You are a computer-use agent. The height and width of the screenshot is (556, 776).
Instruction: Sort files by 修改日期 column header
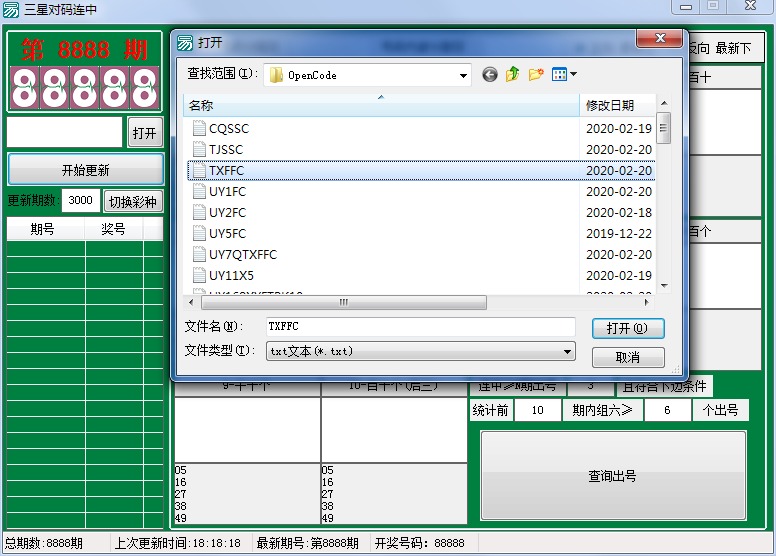[x=615, y=106]
